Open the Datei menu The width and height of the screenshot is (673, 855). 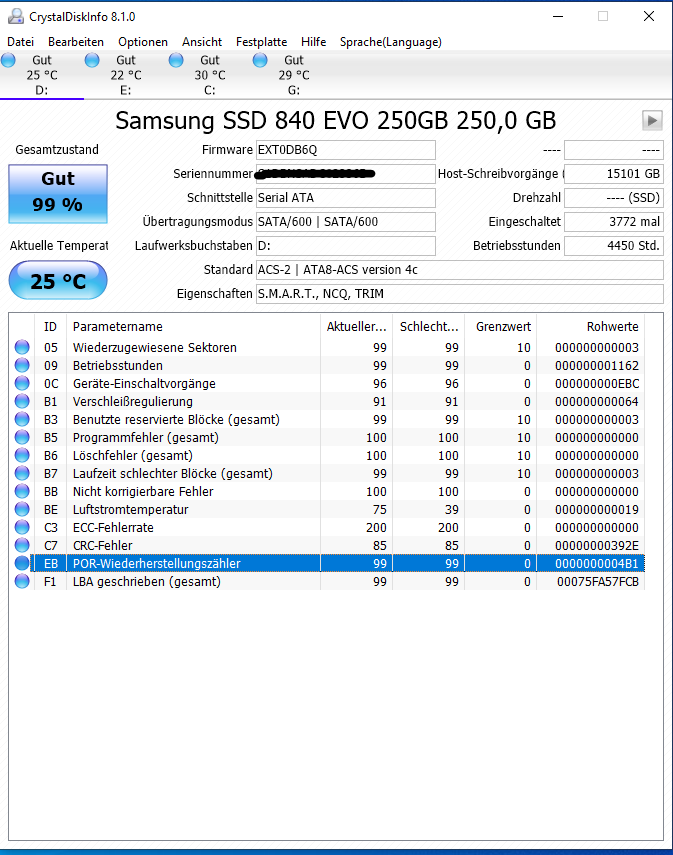pos(21,42)
